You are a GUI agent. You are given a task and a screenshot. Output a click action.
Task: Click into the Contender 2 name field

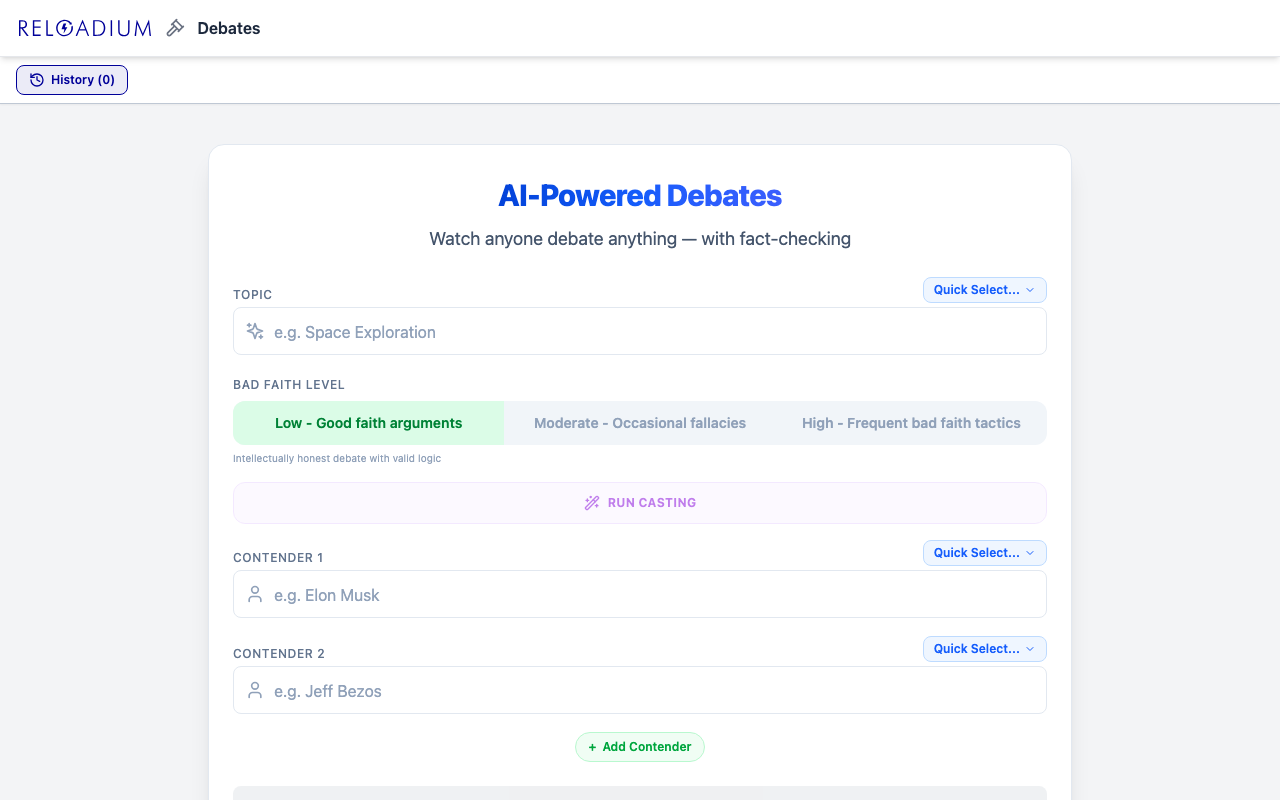click(650, 691)
